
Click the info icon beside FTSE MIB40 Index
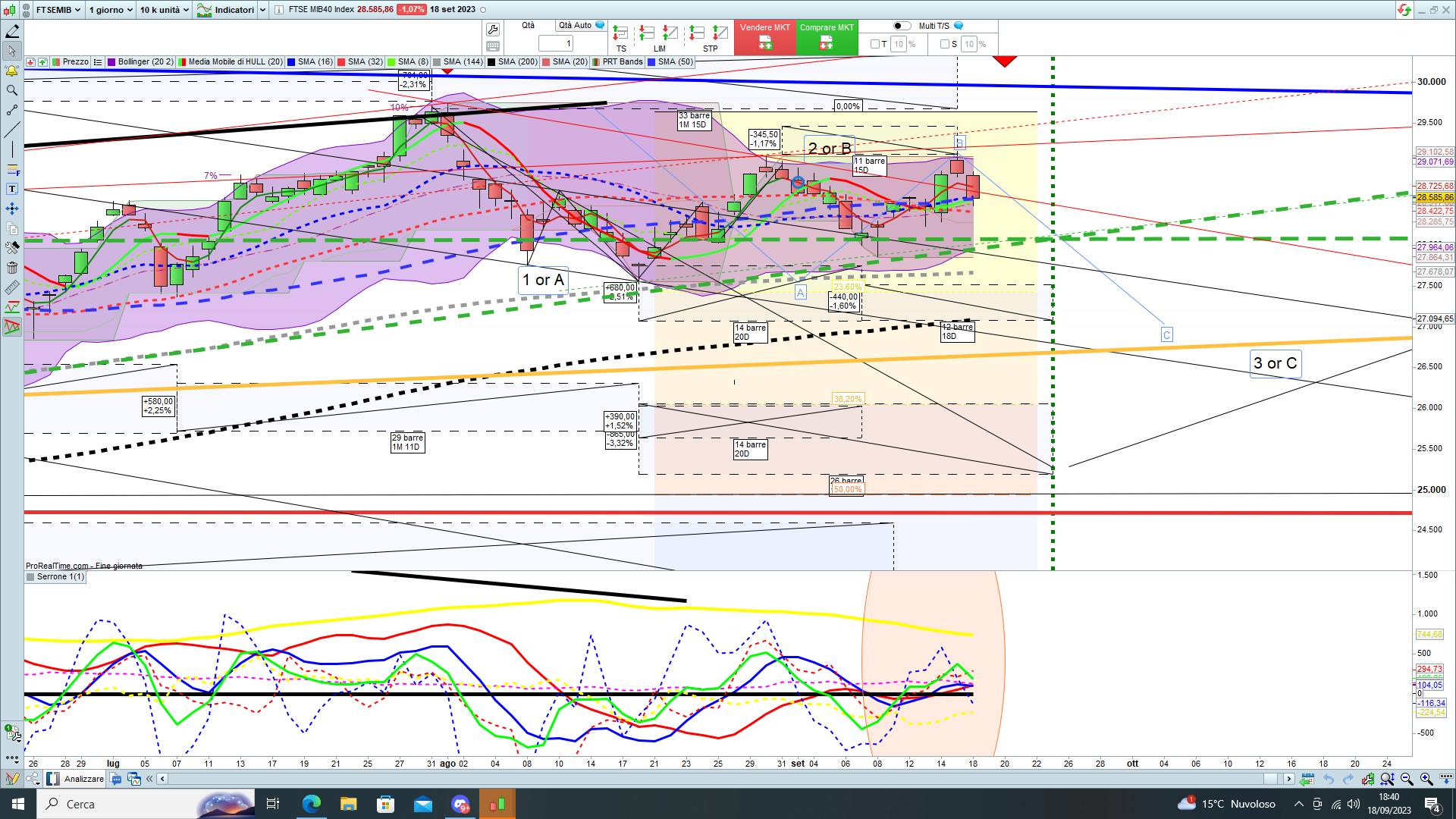click(x=279, y=10)
